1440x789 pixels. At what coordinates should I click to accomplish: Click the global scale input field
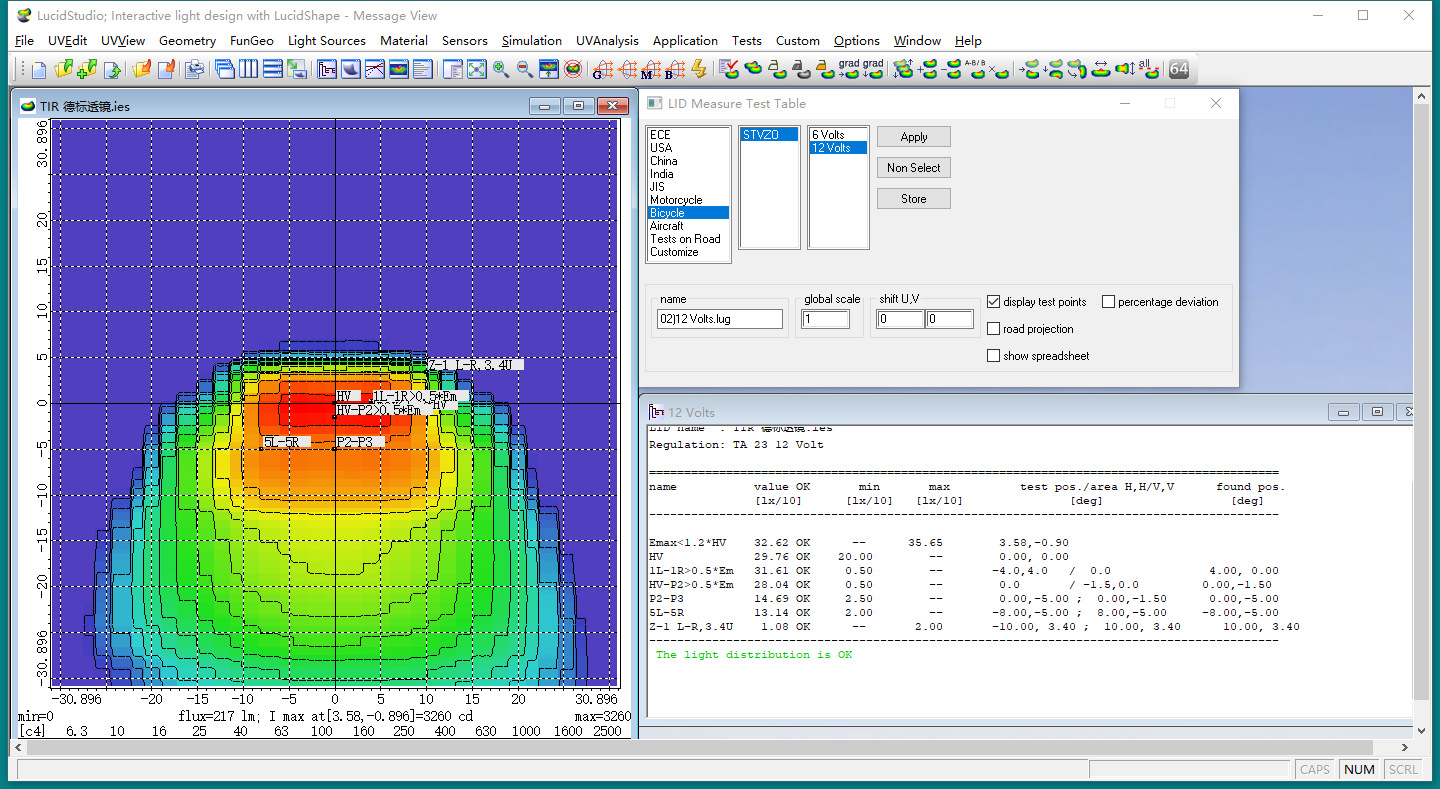click(825, 319)
